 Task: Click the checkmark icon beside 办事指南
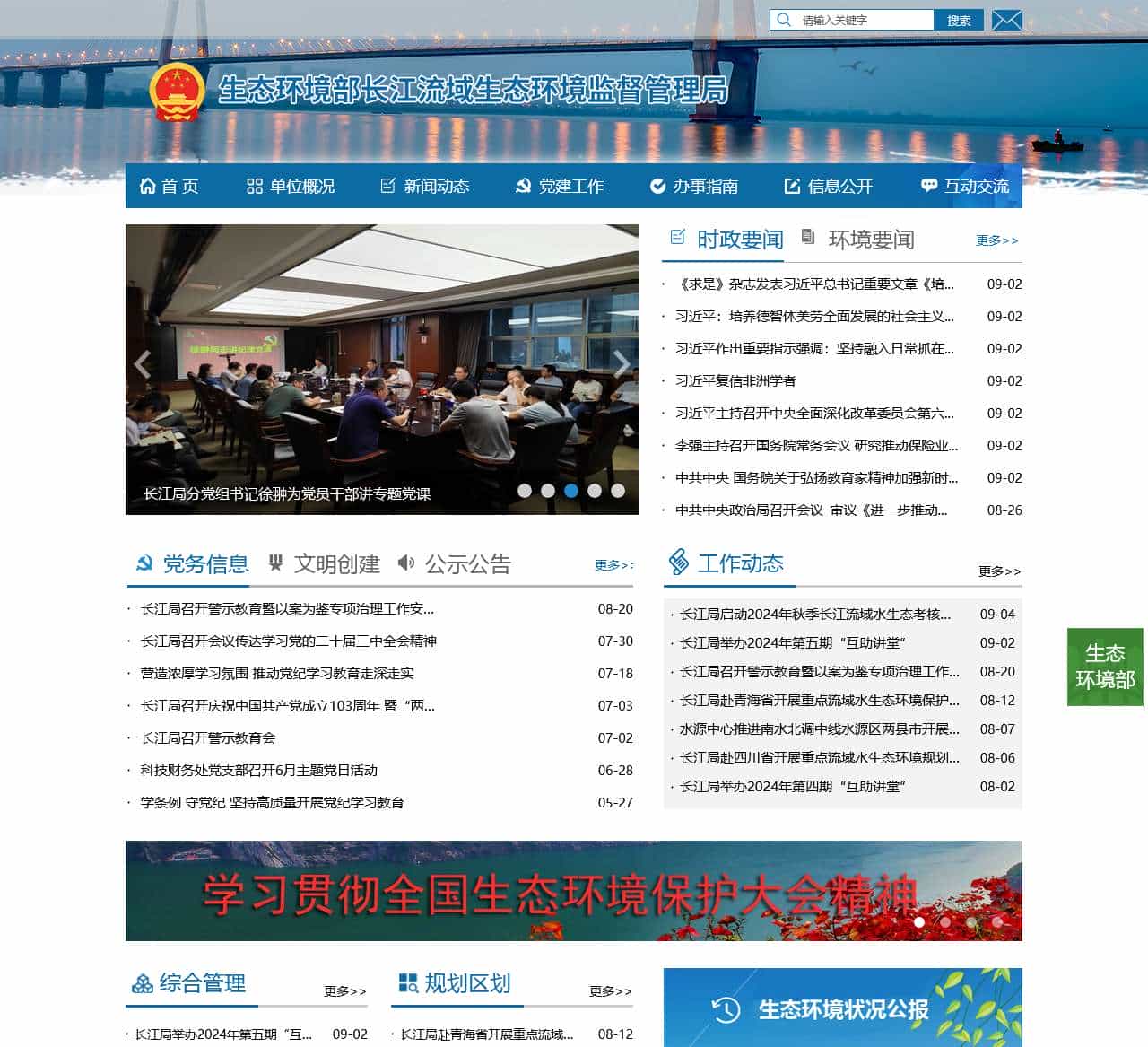pyautogui.click(x=657, y=187)
